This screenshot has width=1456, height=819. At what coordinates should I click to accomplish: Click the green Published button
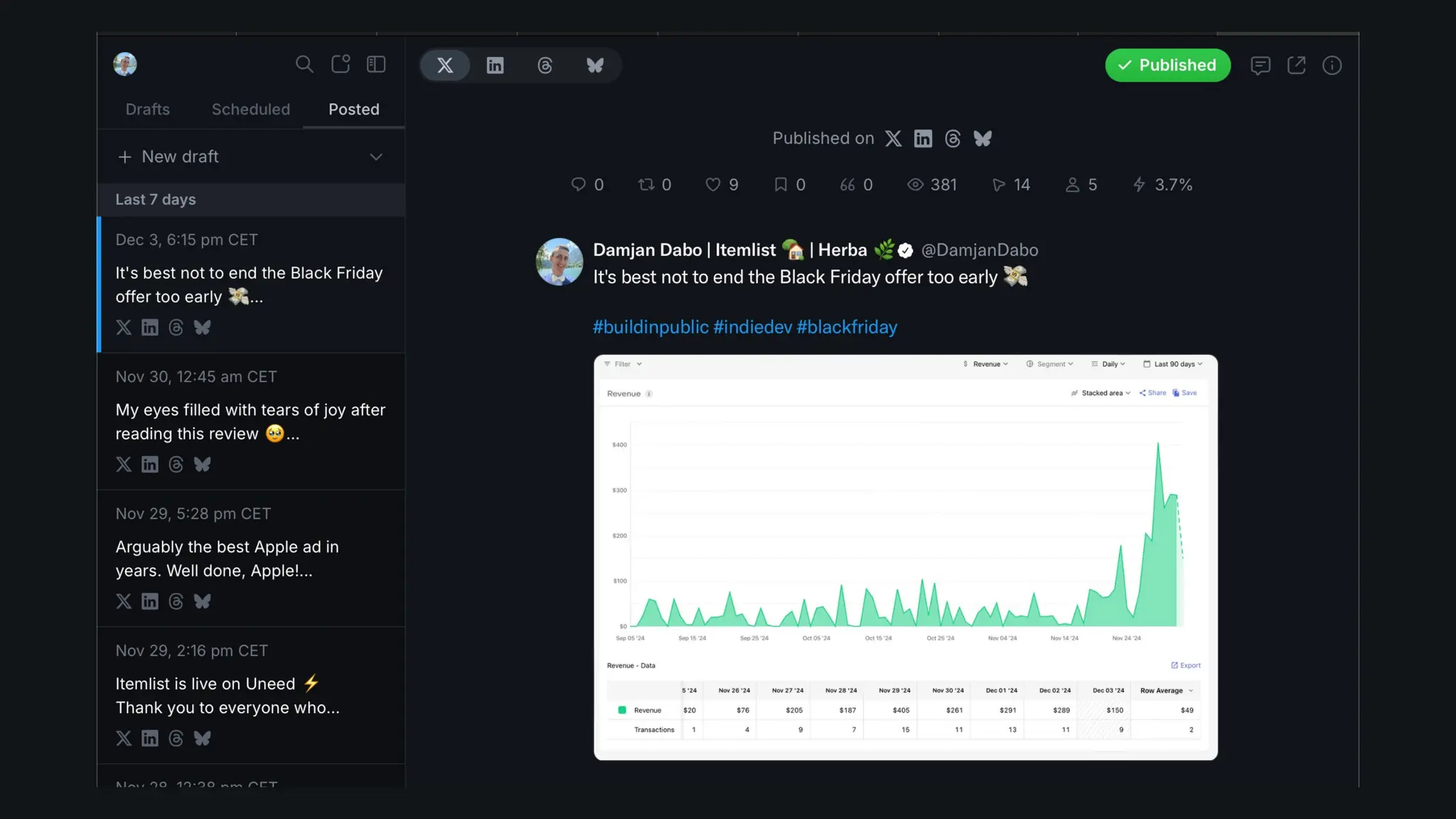pos(1167,65)
